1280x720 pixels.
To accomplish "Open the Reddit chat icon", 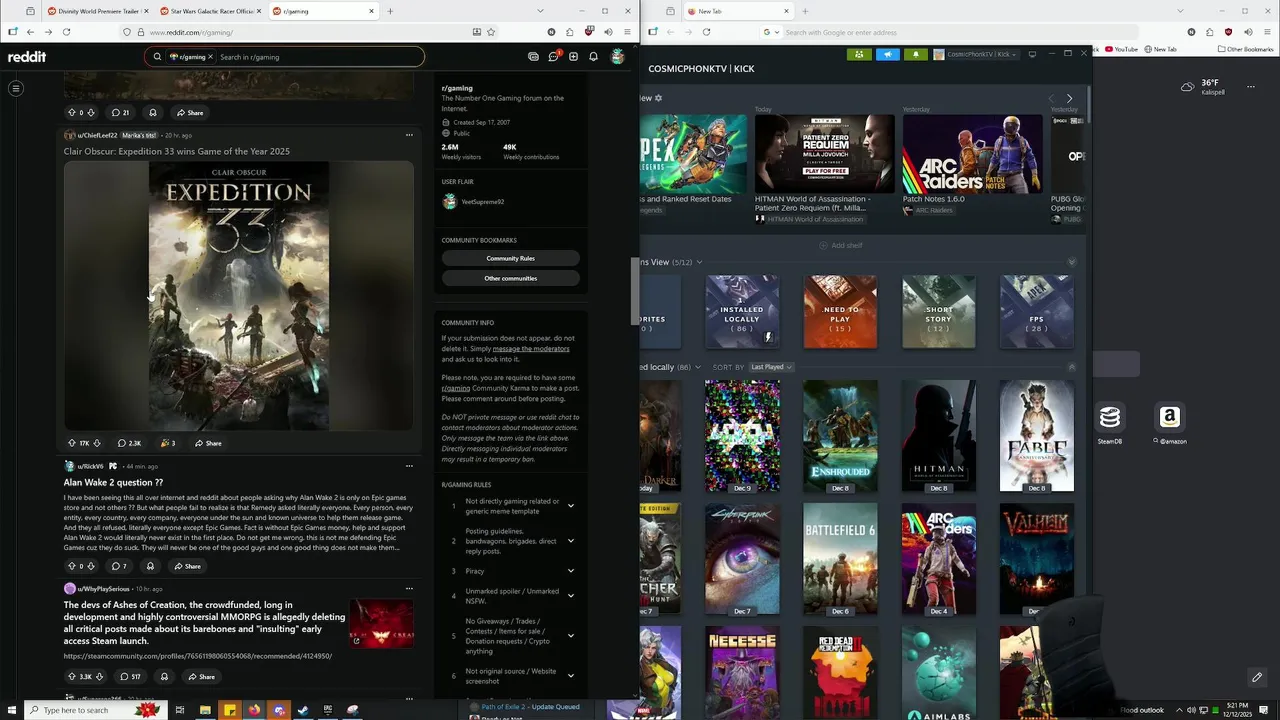I will pyautogui.click(x=553, y=57).
